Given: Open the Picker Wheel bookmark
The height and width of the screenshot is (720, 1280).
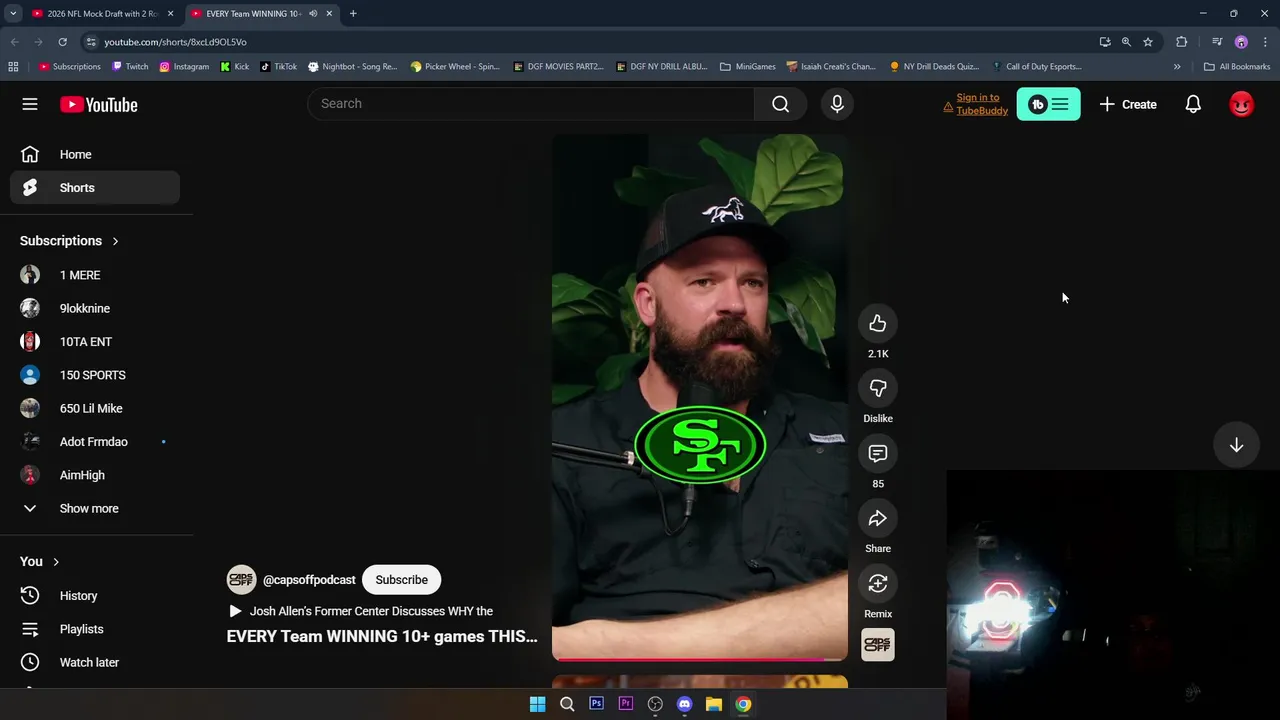Looking at the screenshot, I should click(x=454, y=67).
